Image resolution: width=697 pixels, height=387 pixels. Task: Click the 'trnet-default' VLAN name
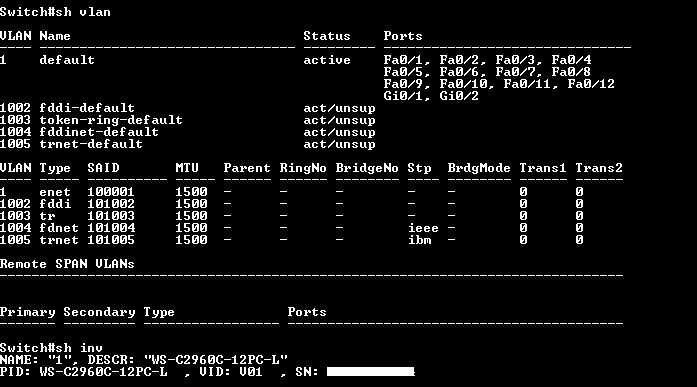point(91,144)
